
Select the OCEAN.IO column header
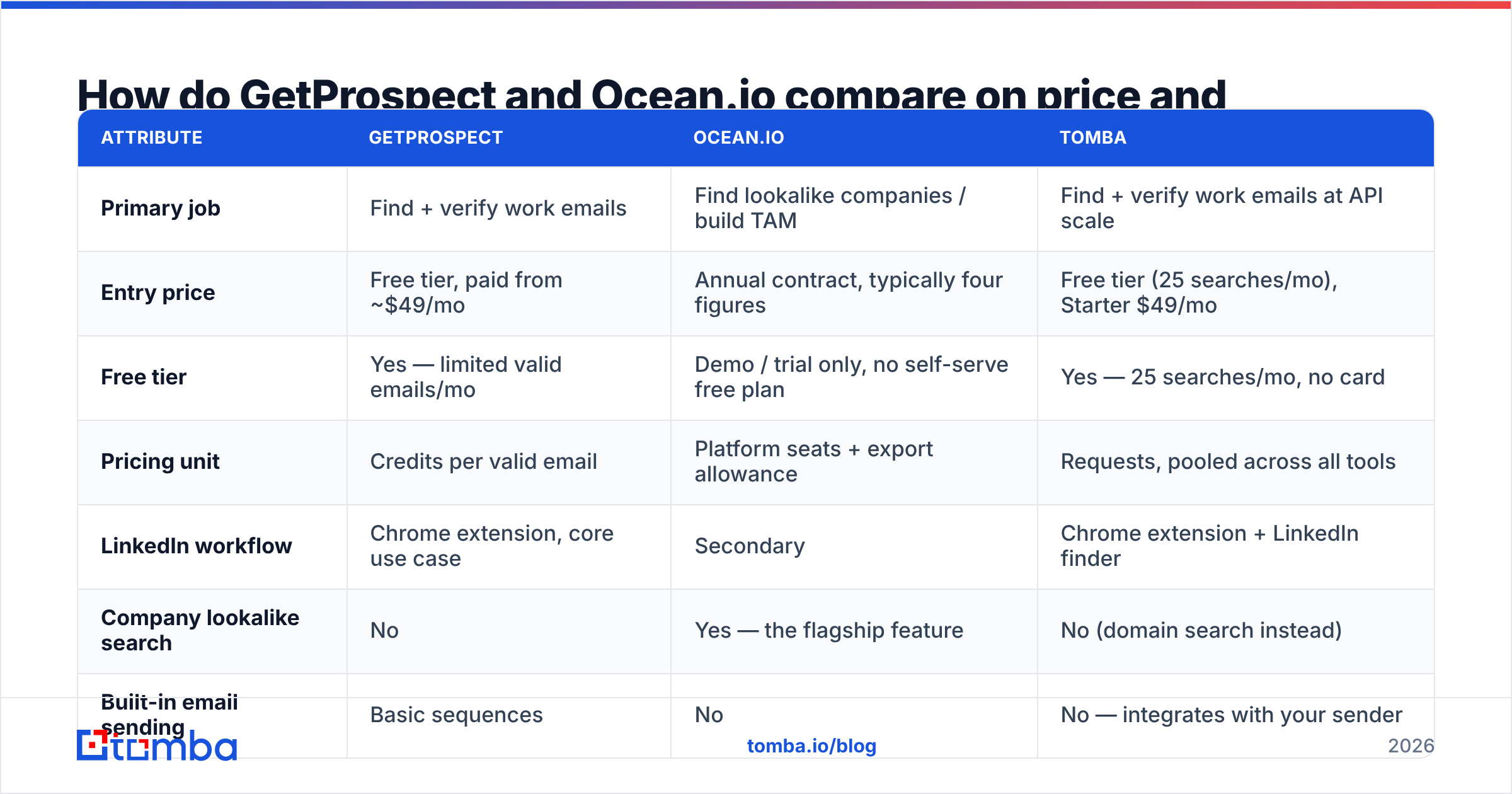[x=739, y=138]
